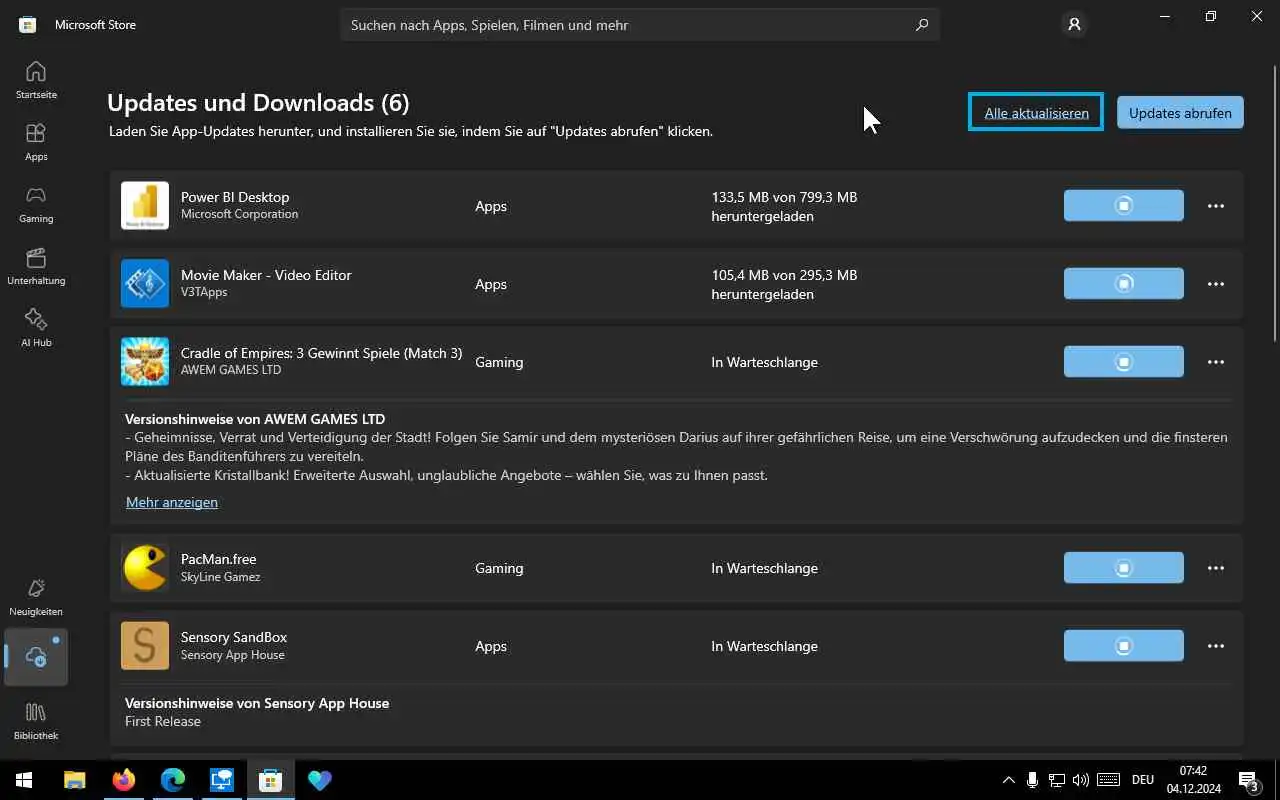Switch the DEU input language
This screenshot has height=800, width=1280.
[x=1143, y=780]
